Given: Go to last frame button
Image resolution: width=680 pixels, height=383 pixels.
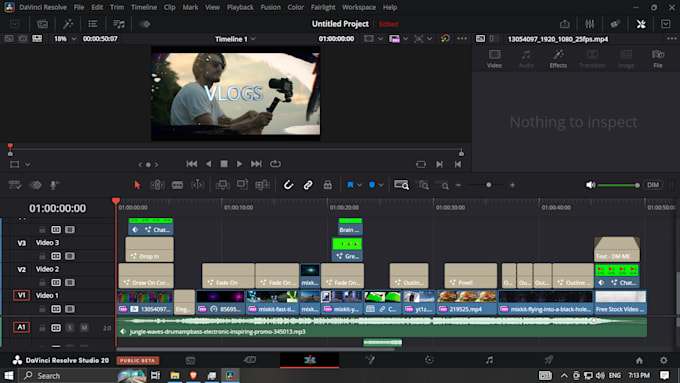Looking at the screenshot, I should [x=256, y=164].
